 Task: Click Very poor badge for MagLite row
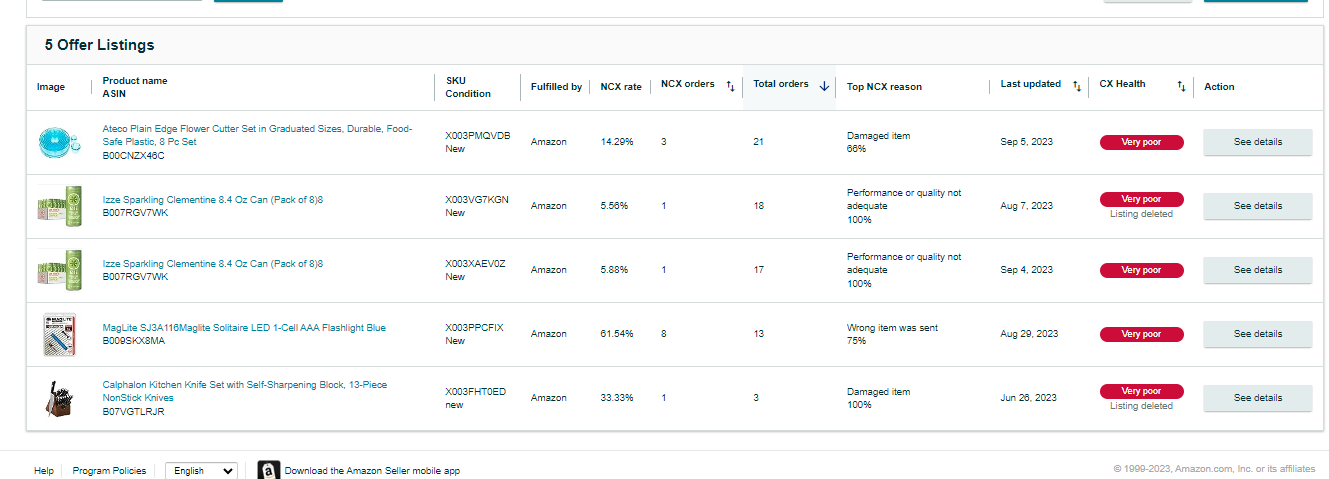(1141, 334)
